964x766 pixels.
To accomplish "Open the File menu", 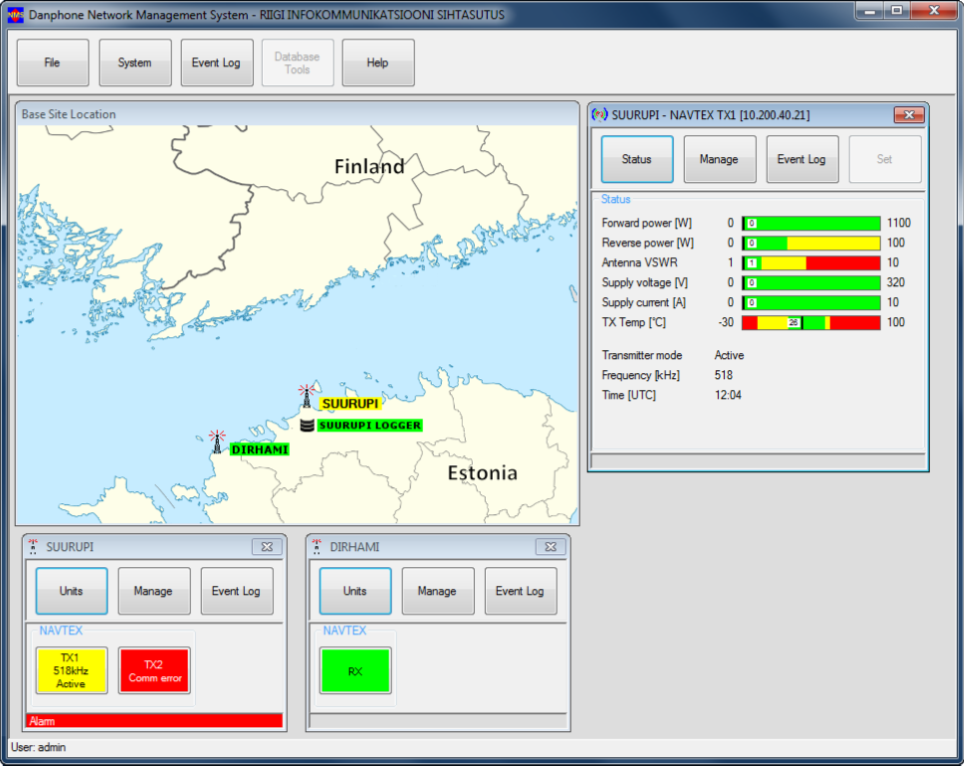I will (52, 63).
